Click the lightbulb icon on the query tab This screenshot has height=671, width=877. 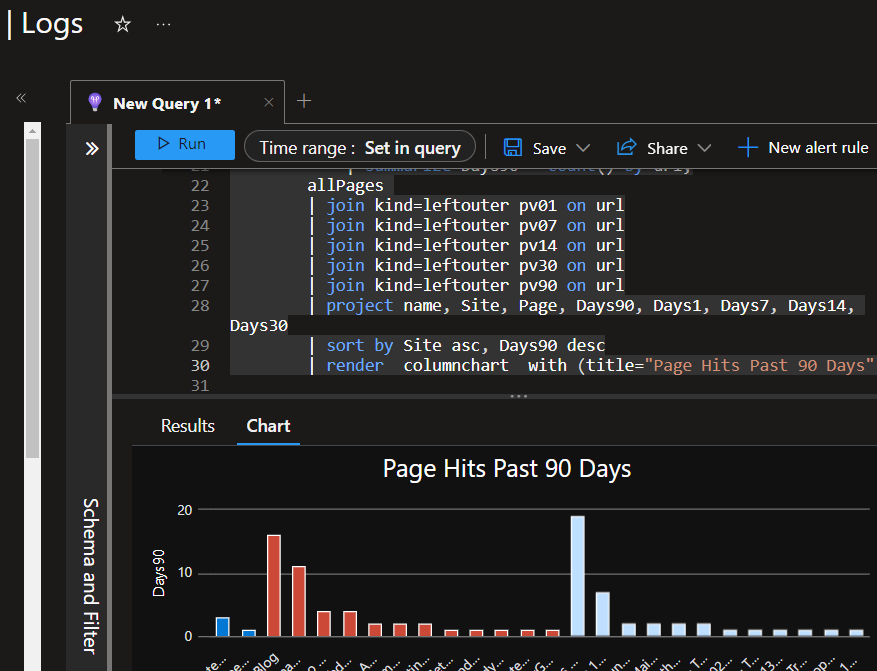point(94,102)
